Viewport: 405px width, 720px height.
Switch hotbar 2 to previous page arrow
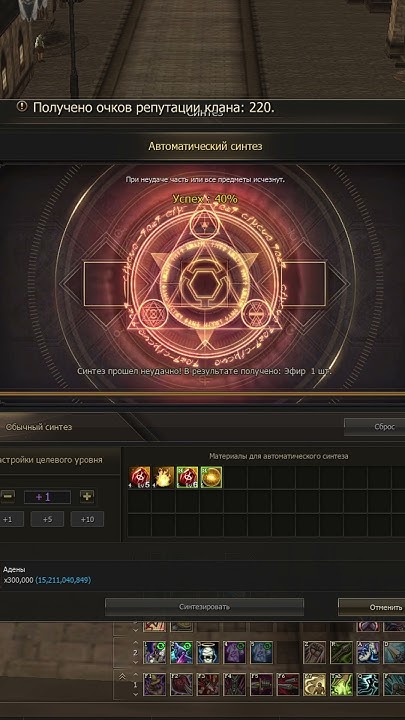(135, 641)
